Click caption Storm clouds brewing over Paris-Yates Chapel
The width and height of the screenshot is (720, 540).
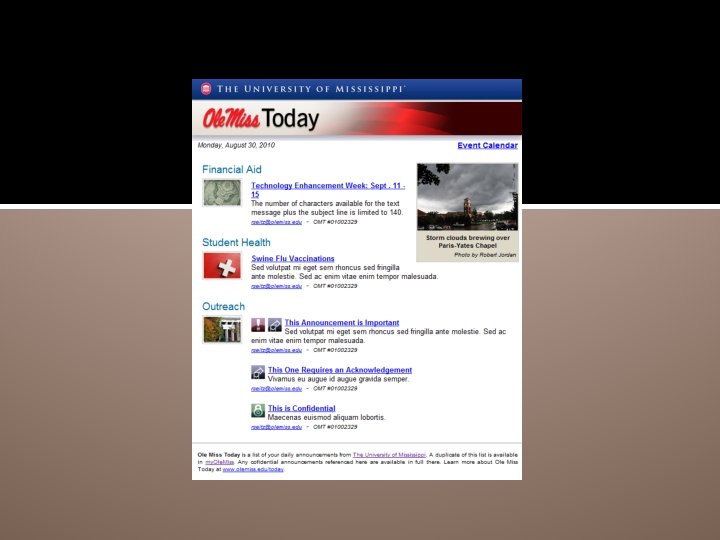pos(467,242)
